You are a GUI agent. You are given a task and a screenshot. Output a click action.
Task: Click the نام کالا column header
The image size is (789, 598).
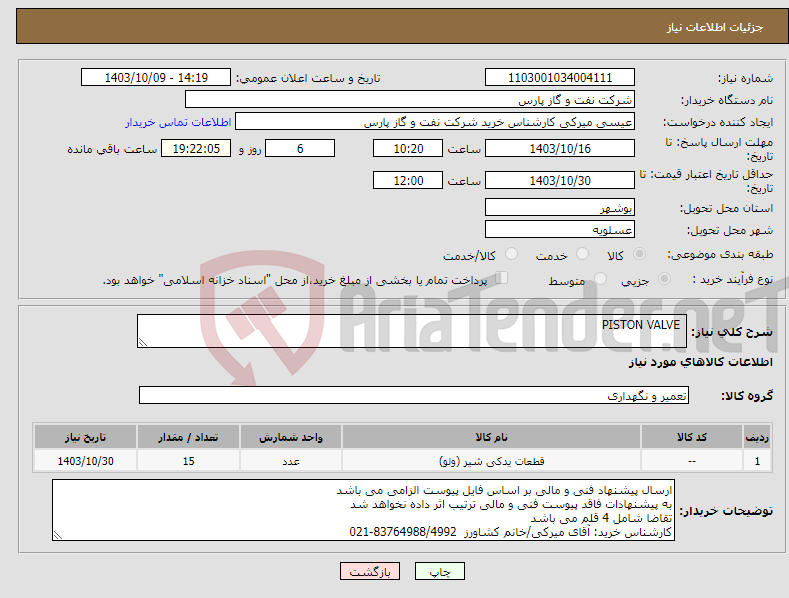(x=491, y=437)
